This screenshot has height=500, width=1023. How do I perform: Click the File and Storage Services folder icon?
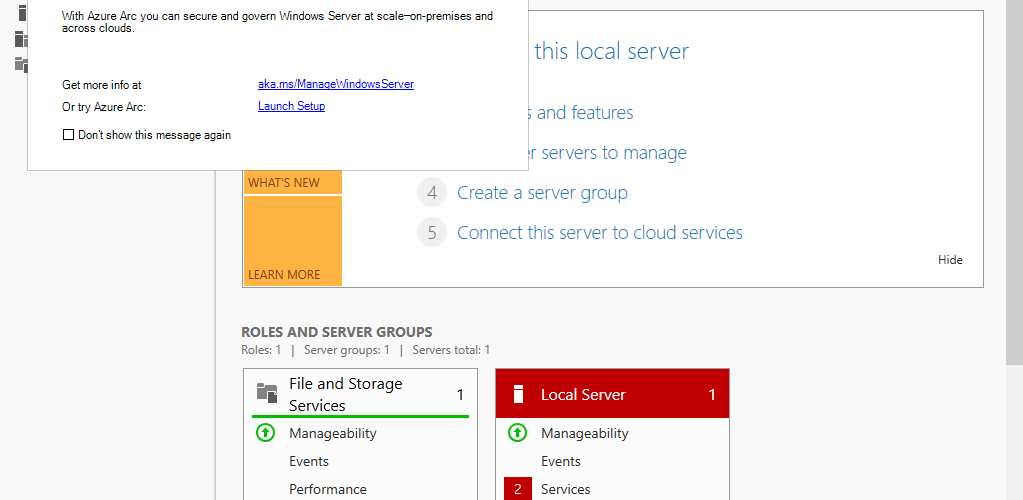(x=267, y=392)
